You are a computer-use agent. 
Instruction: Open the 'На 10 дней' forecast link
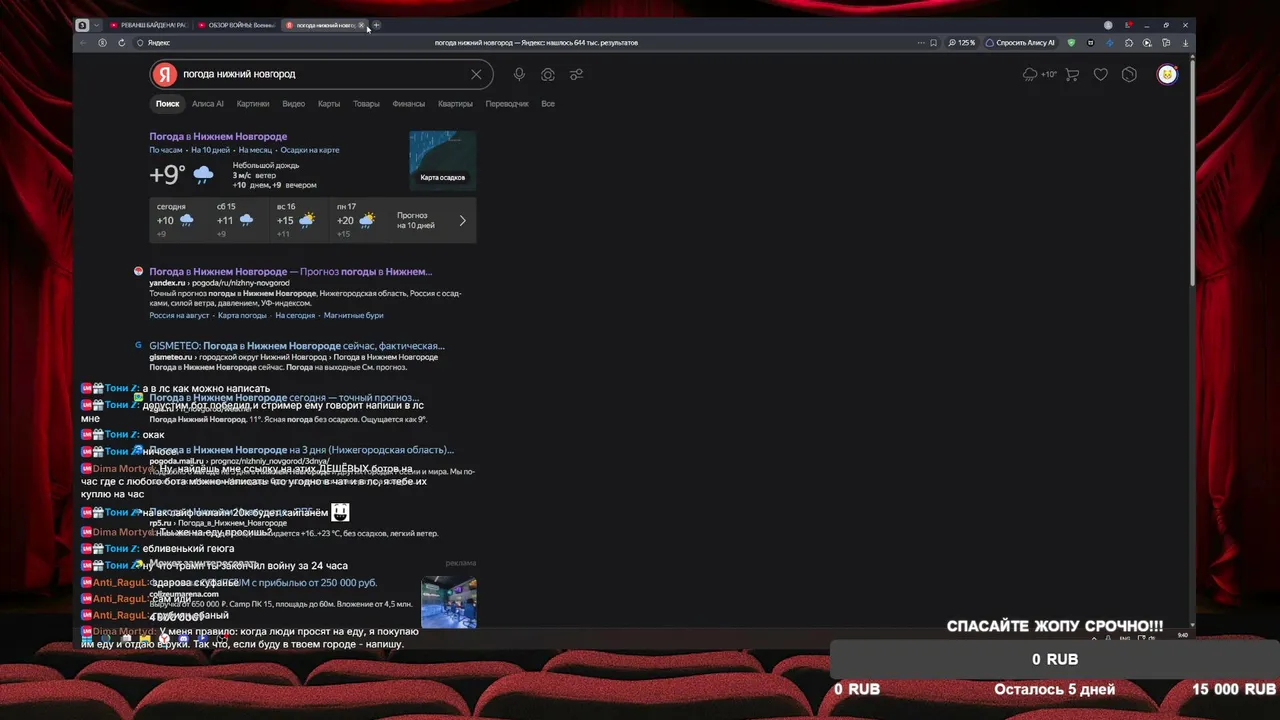tap(210, 150)
